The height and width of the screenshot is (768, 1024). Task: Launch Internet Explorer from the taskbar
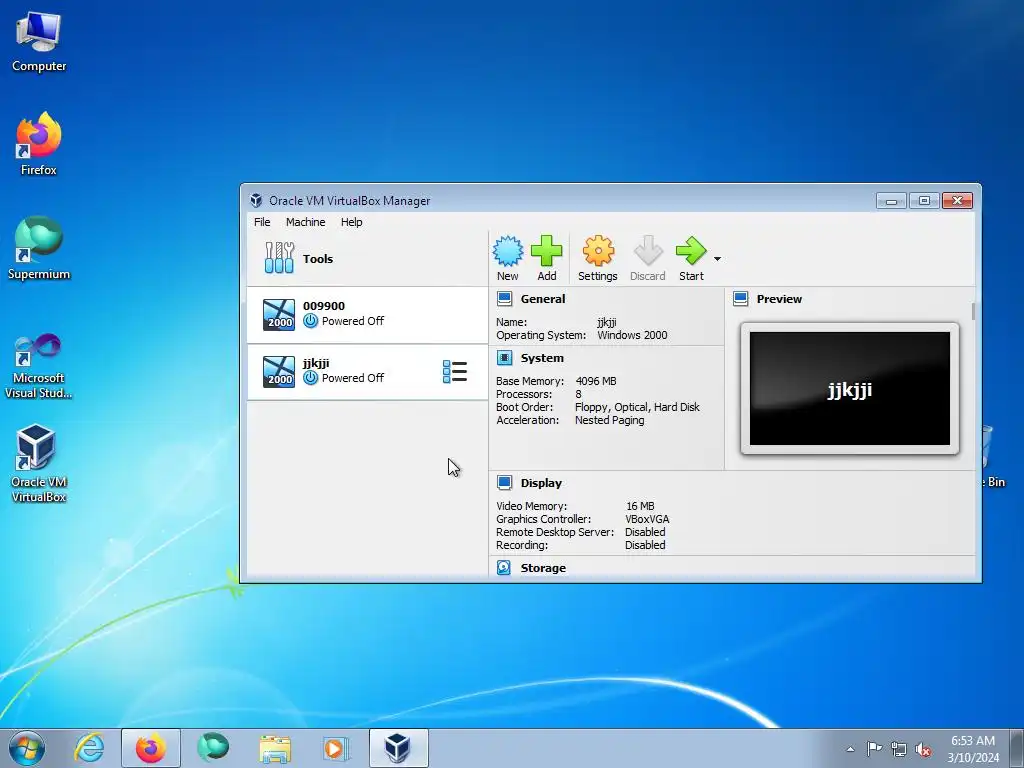pyautogui.click(x=89, y=748)
